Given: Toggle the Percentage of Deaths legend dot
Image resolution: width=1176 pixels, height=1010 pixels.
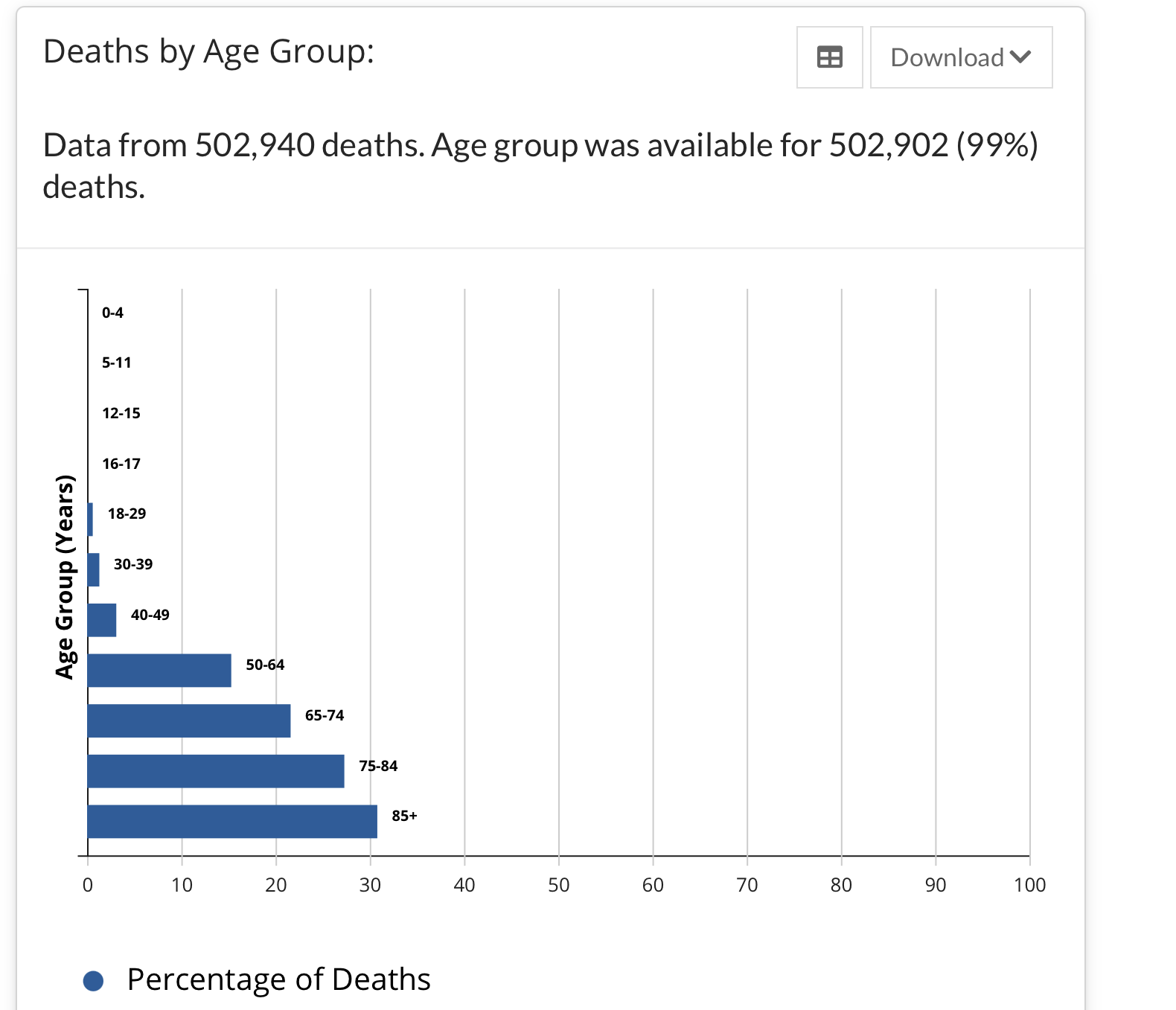Looking at the screenshot, I should tap(93, 981).
